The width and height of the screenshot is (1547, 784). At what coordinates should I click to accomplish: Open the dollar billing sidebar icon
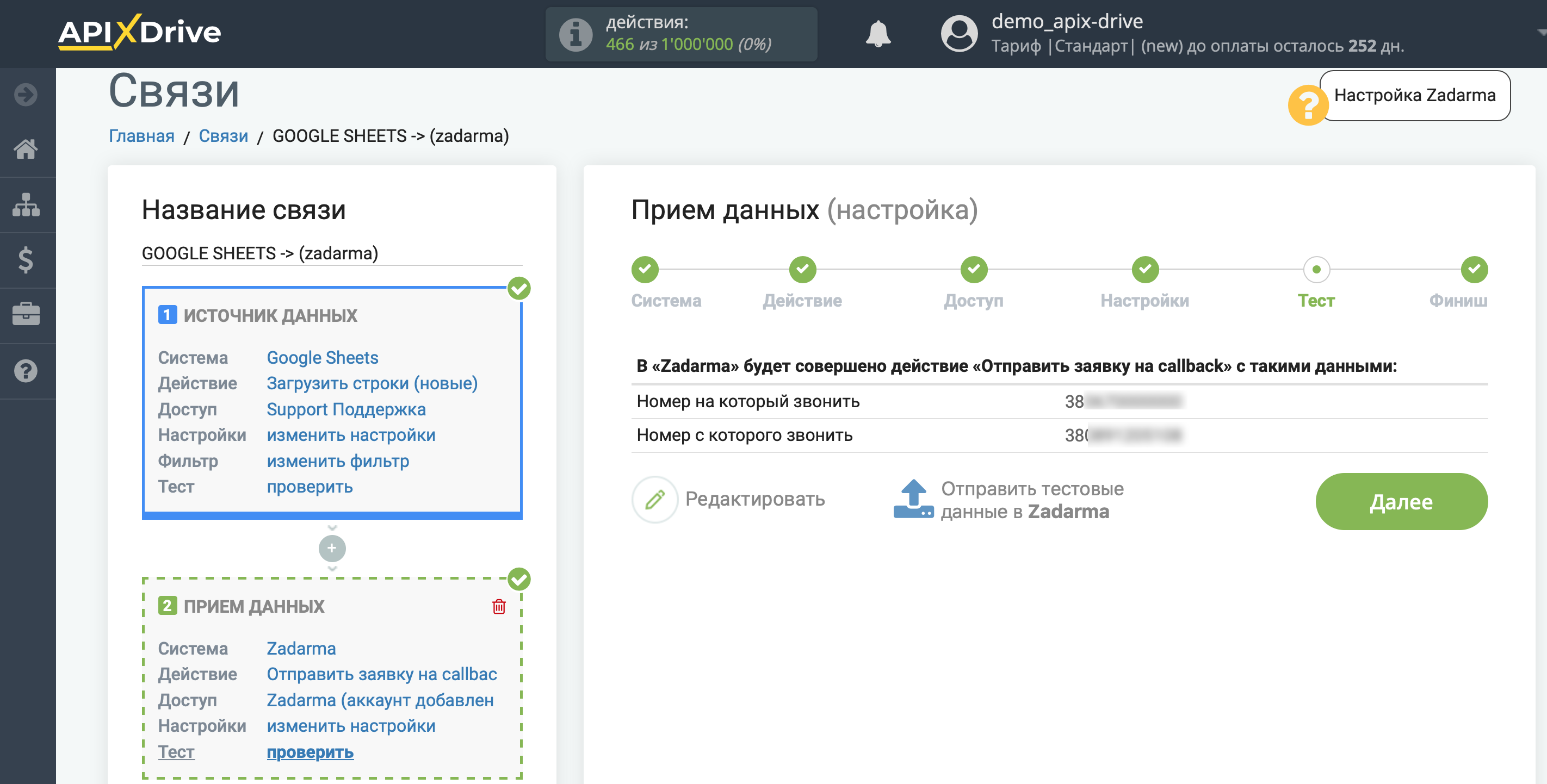pos(26,260)
